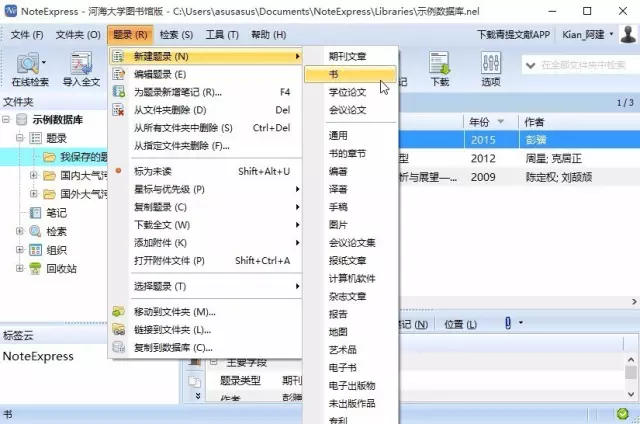
Task: Collapse the 示例数据库 tree node
Action: [x=6, y=120]
